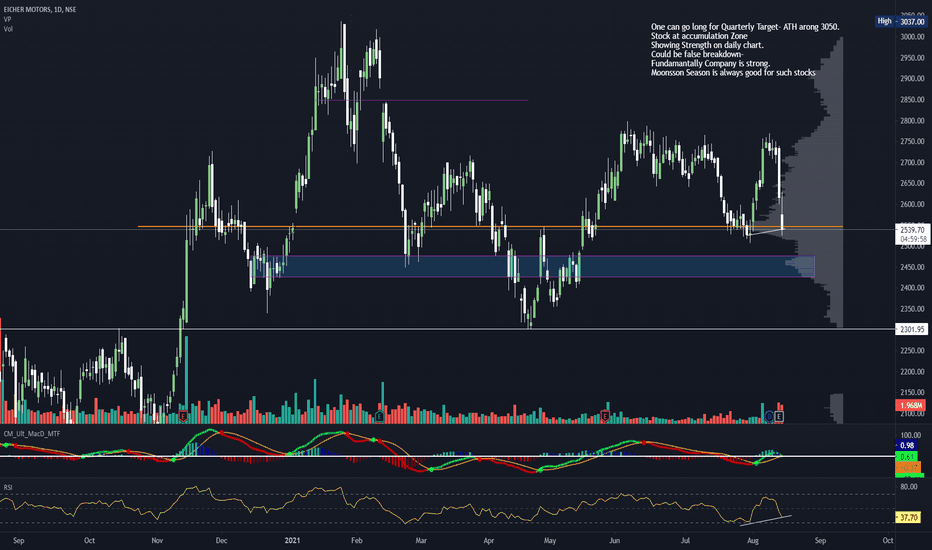932x550 pixels.
Task: Click the 2750.00 price axis label
Action: click(x=912, y=142)
